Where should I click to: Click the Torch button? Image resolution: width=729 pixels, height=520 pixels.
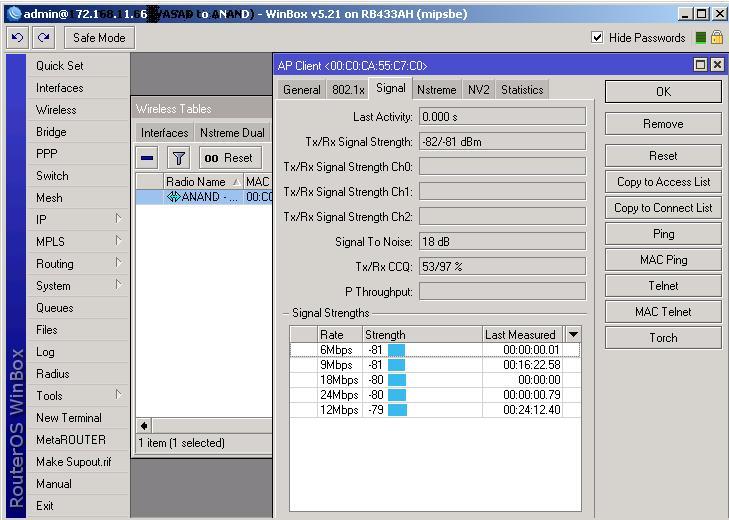(x=663, y=338)
